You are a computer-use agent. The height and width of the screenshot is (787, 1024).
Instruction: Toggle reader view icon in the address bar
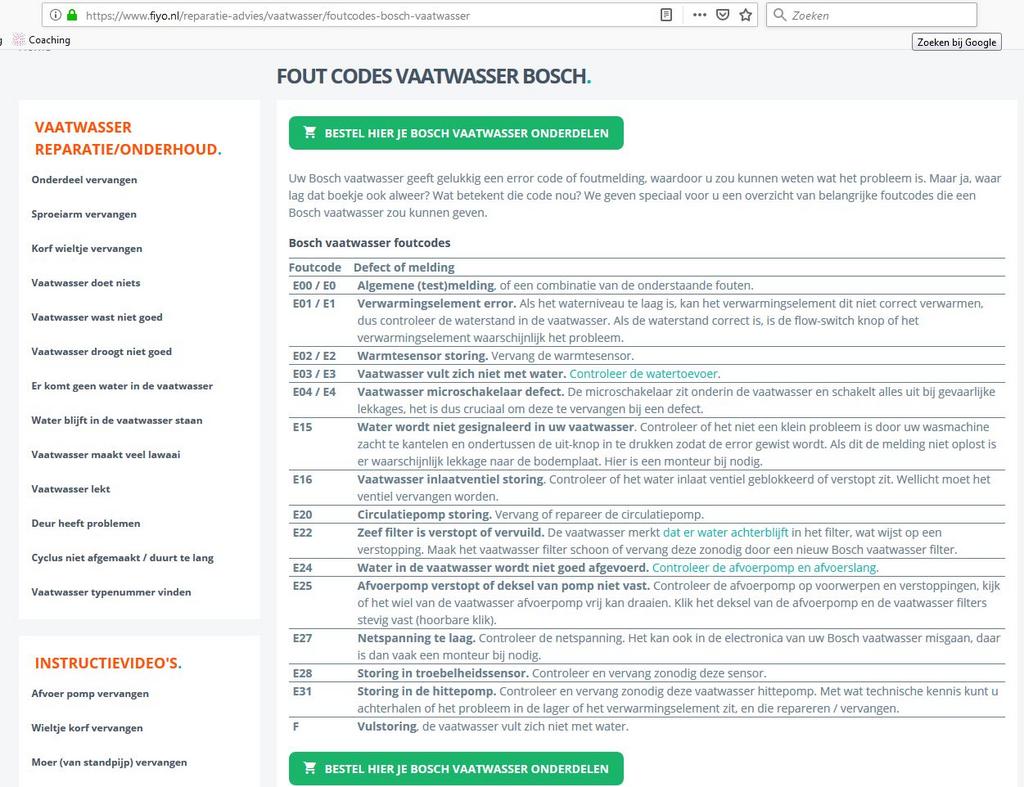pyautogui.click(x=666, y=15)
